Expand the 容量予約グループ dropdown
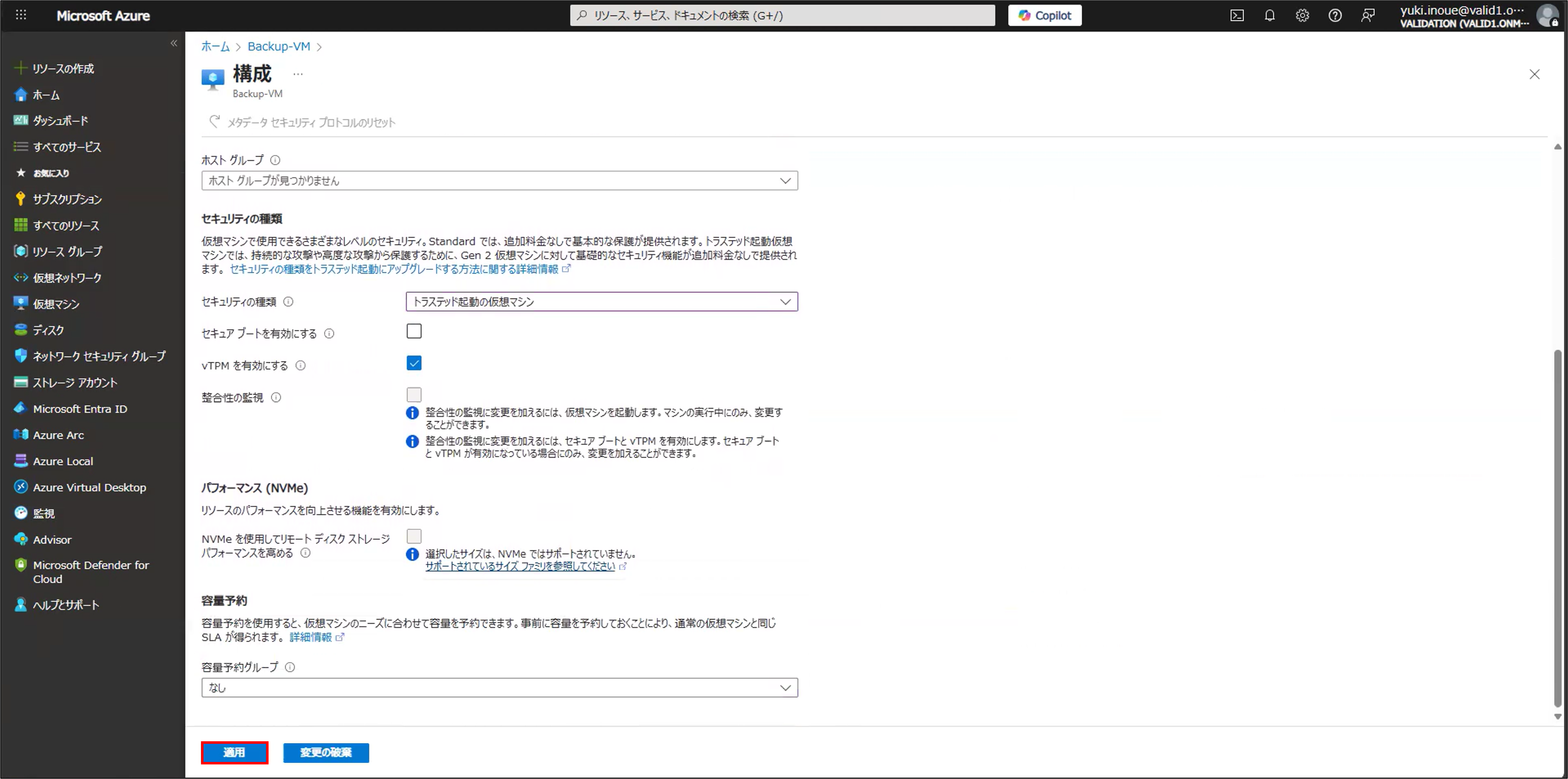1568x779 pixels. point(499,688)
